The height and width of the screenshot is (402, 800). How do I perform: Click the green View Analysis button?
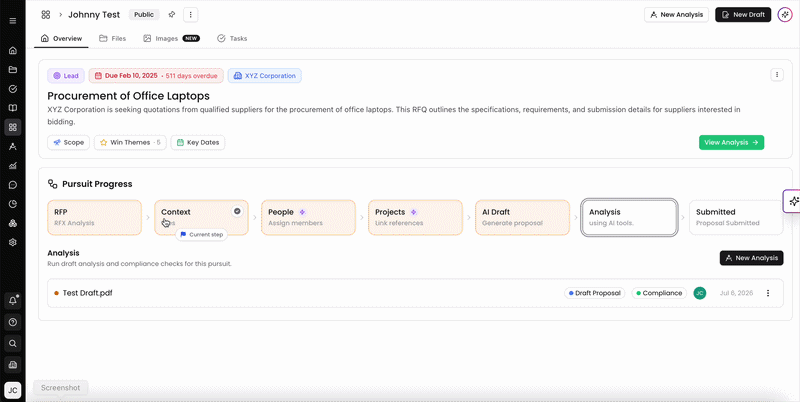point(731,142)
